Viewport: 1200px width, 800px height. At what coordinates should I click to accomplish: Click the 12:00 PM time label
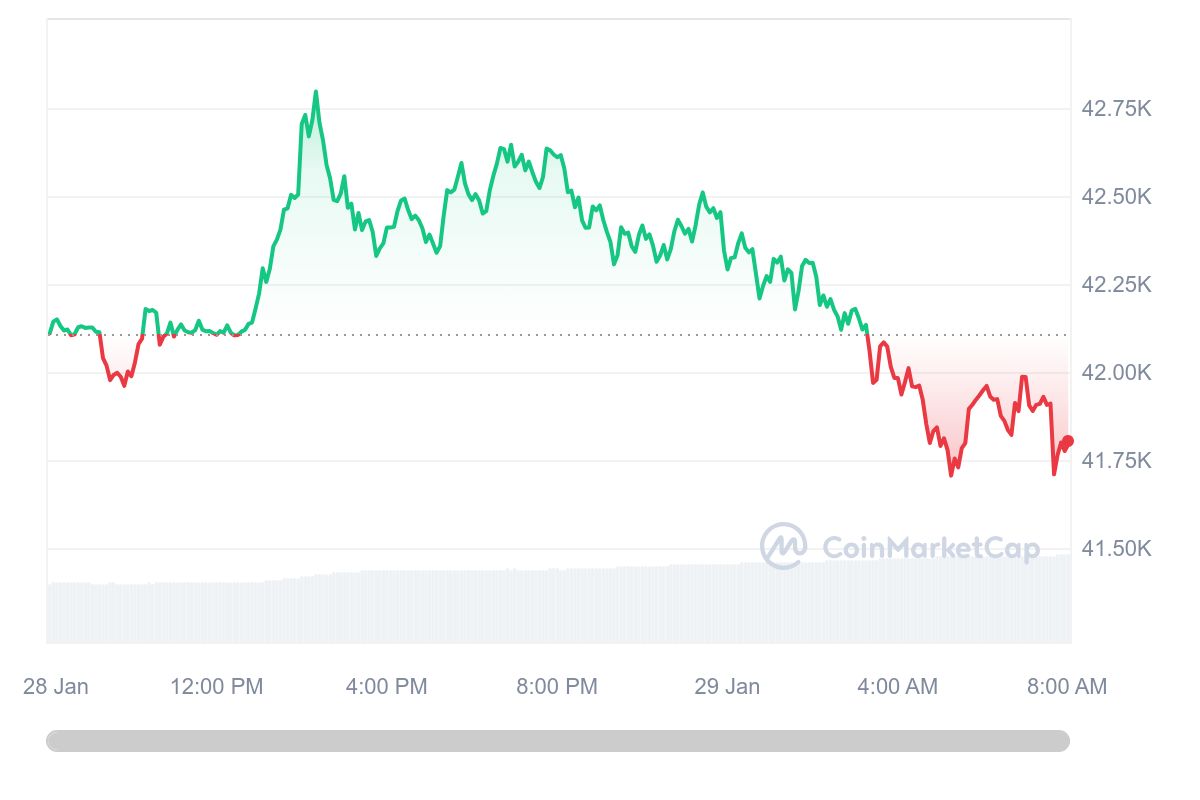pyautogui.click(x=217, y=687)
